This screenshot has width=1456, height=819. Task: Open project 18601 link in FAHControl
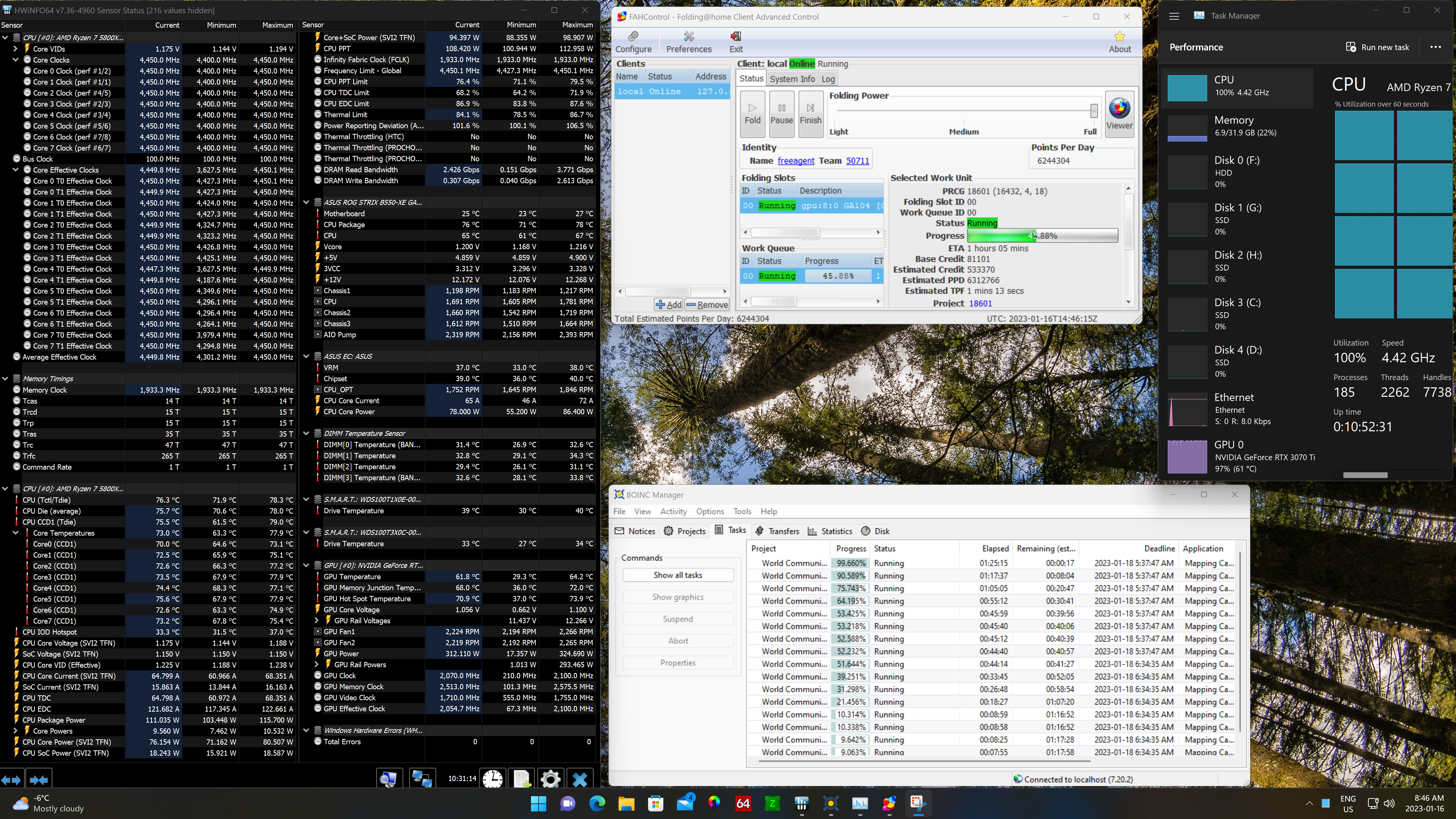click(x=980, y=303)
